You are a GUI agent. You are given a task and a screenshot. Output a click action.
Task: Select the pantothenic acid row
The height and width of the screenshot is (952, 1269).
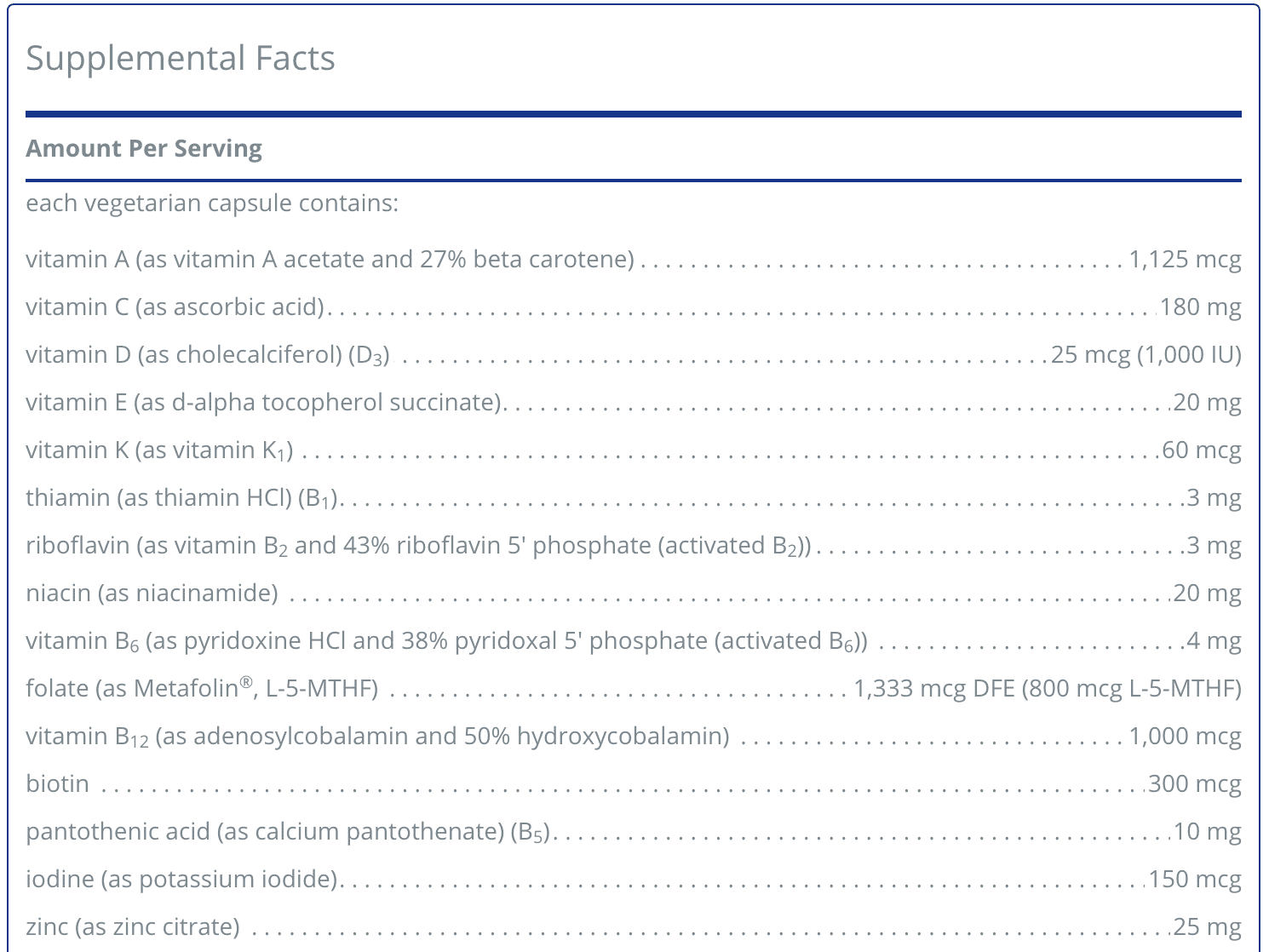[634, 831]
